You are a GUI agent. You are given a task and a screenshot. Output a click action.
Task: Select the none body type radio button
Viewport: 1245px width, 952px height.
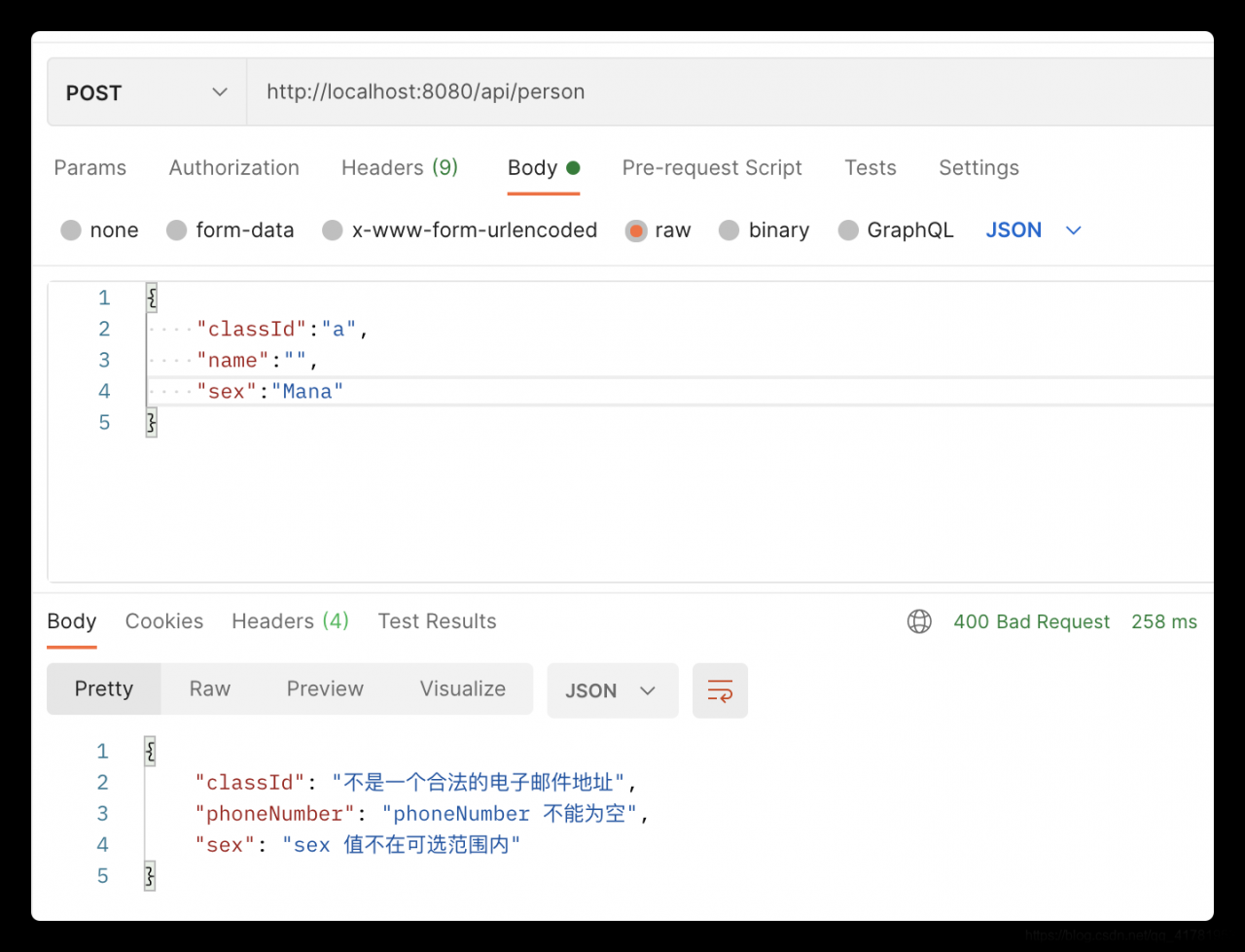71,230
